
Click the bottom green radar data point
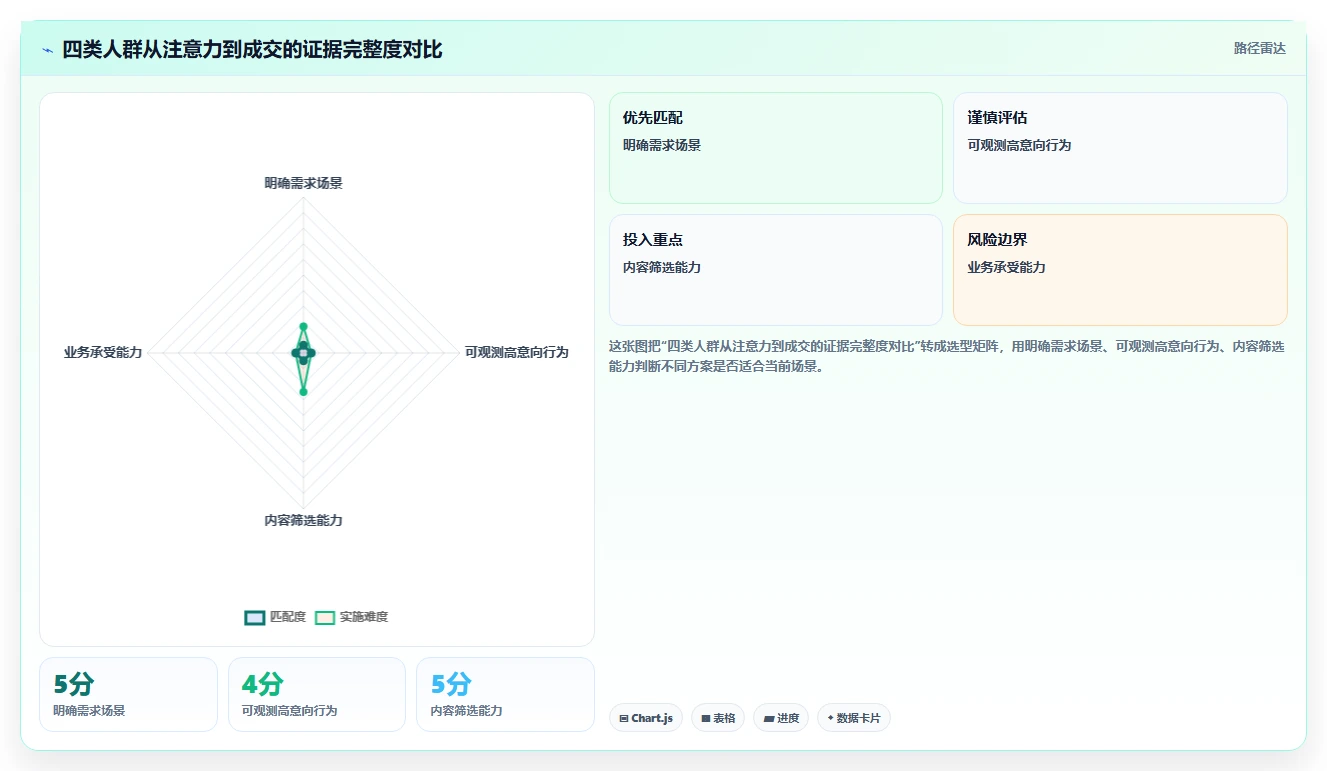pyautogui.click(x=304, y=391)
